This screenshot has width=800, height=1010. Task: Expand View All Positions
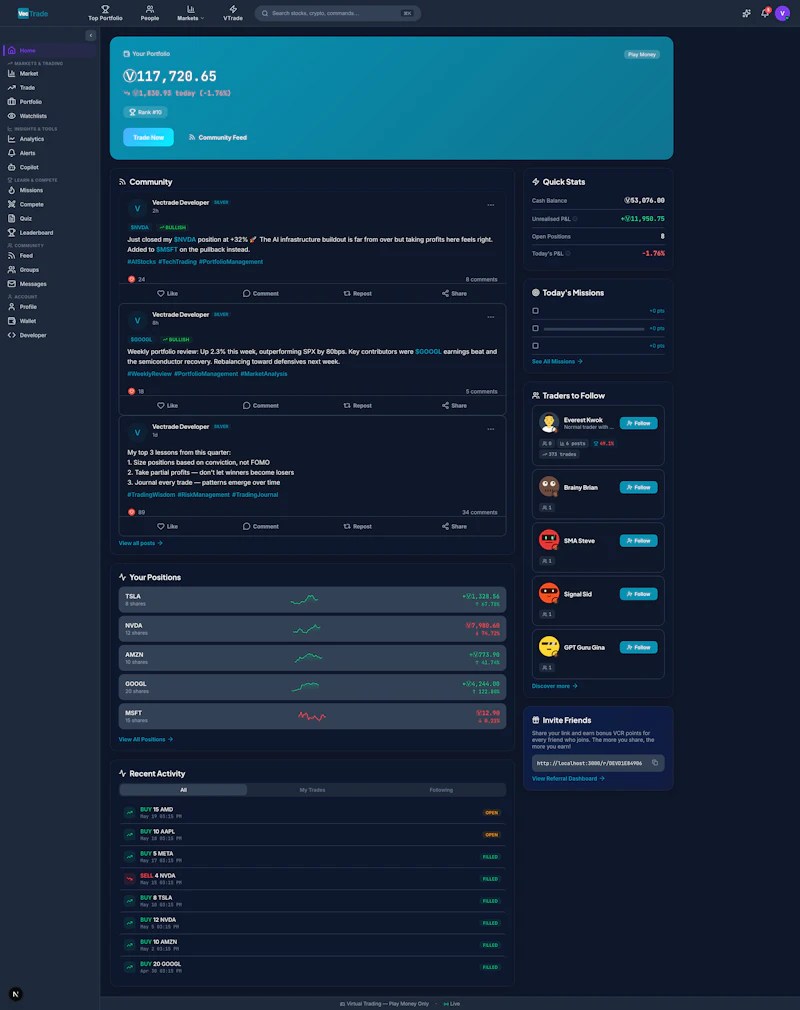click(x=146, y=739)
